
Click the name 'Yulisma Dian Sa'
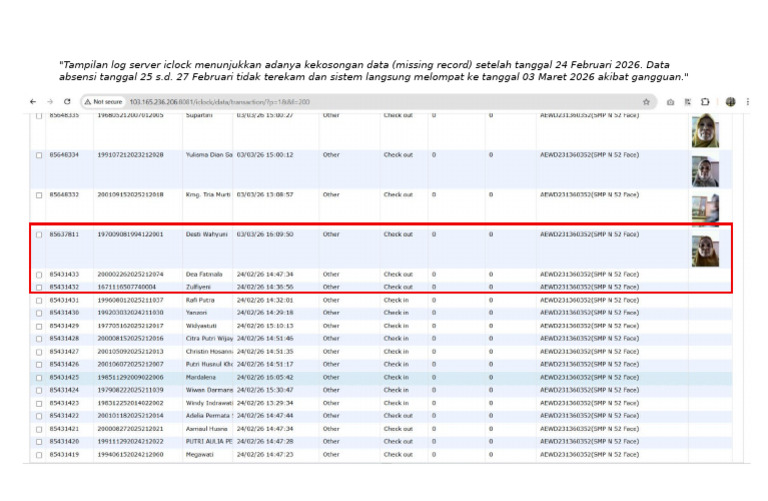209,155
